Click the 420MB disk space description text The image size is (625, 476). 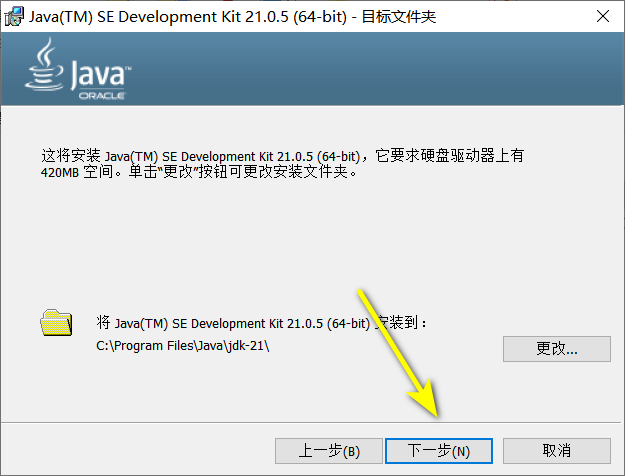click(282, 163)
